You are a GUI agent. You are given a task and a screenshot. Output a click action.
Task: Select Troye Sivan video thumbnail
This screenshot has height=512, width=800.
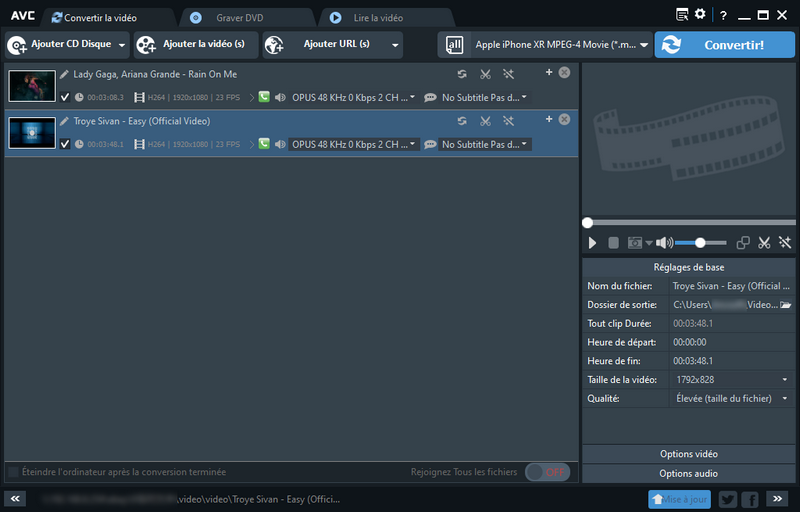point(32,133)
